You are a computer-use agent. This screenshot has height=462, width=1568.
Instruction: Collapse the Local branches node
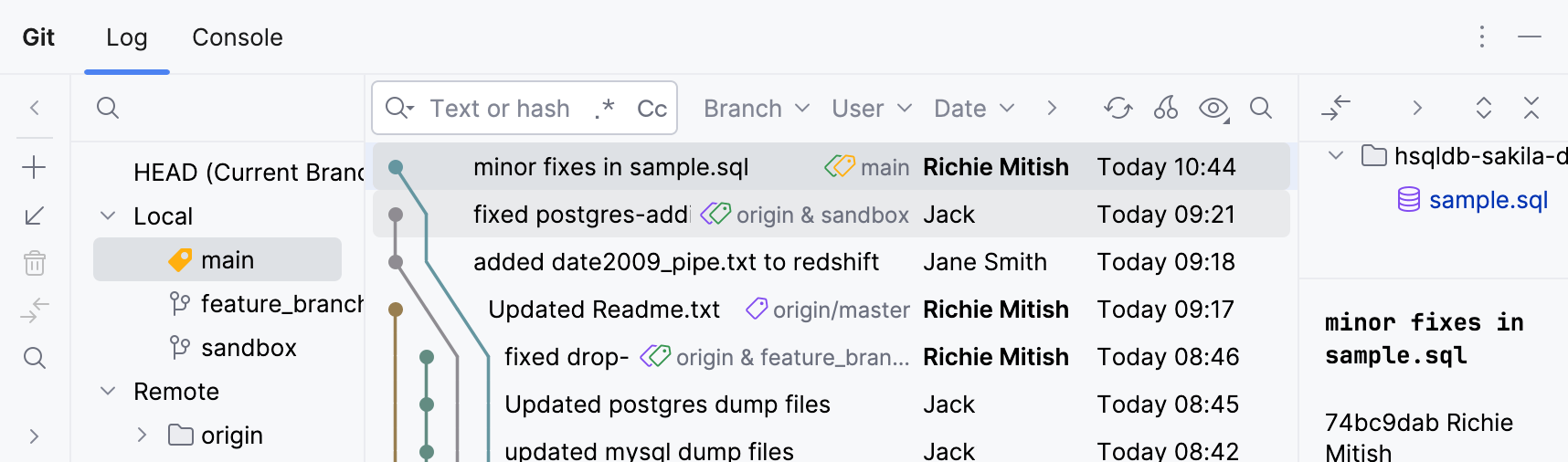108,216
